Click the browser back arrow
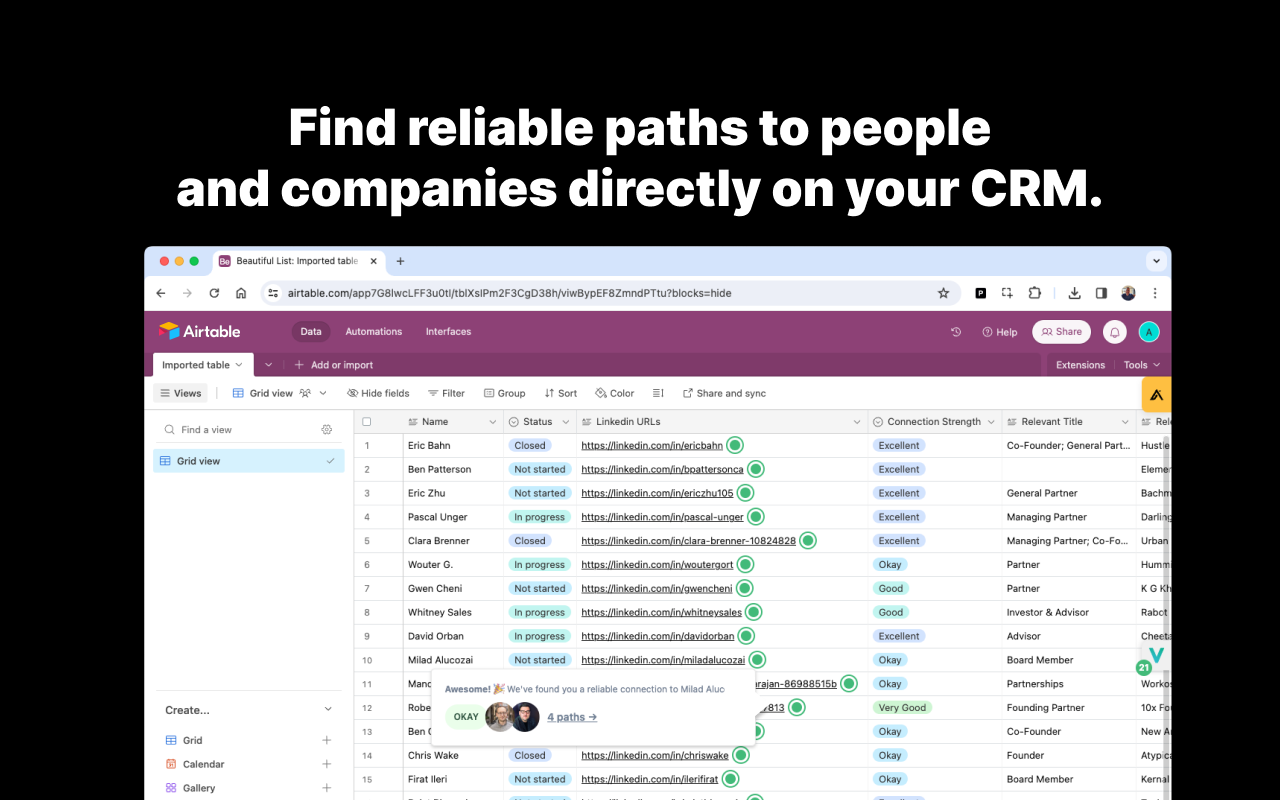The image size is (1280, 800). (161, 293)
